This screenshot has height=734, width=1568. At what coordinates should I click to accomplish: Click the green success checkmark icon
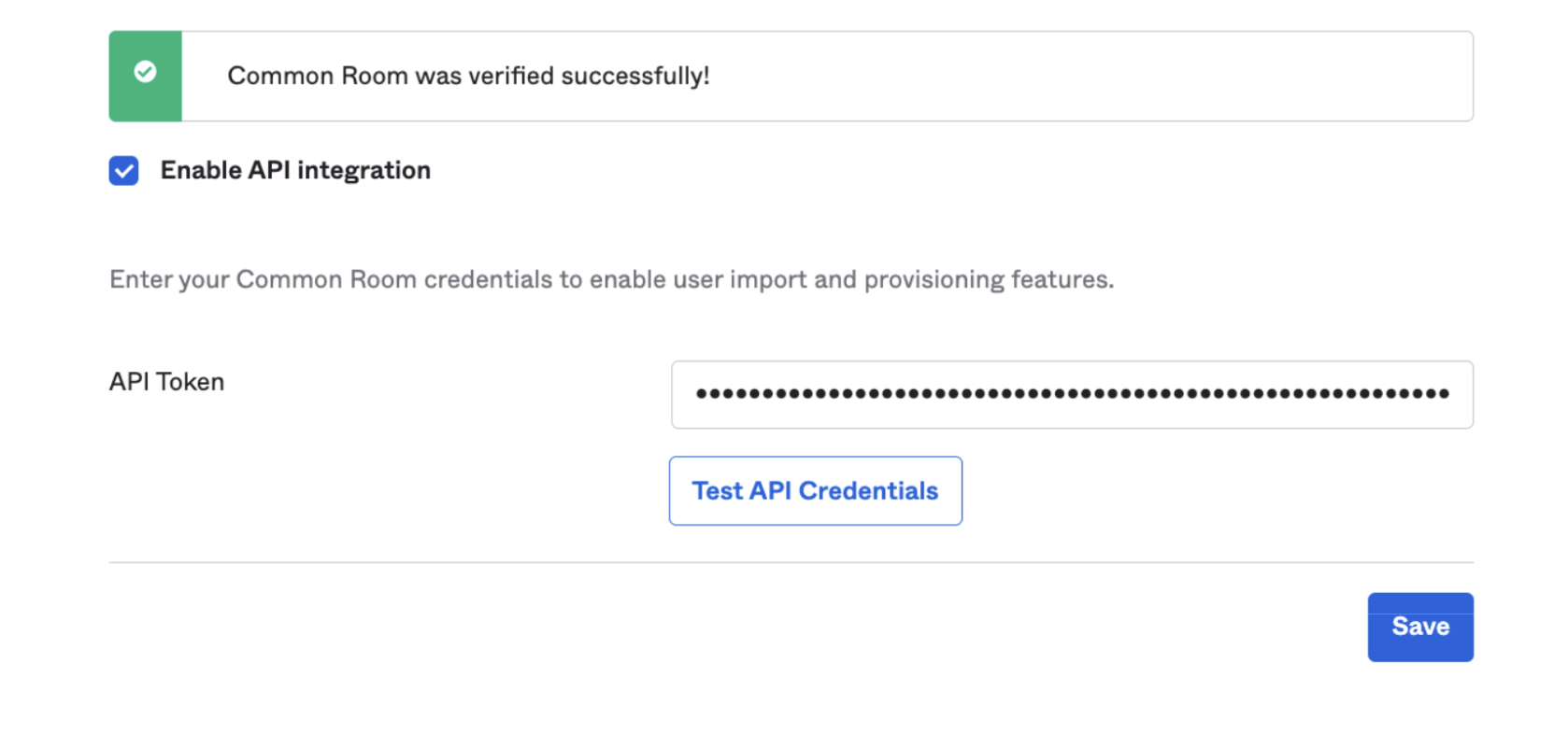pos(145,72)
